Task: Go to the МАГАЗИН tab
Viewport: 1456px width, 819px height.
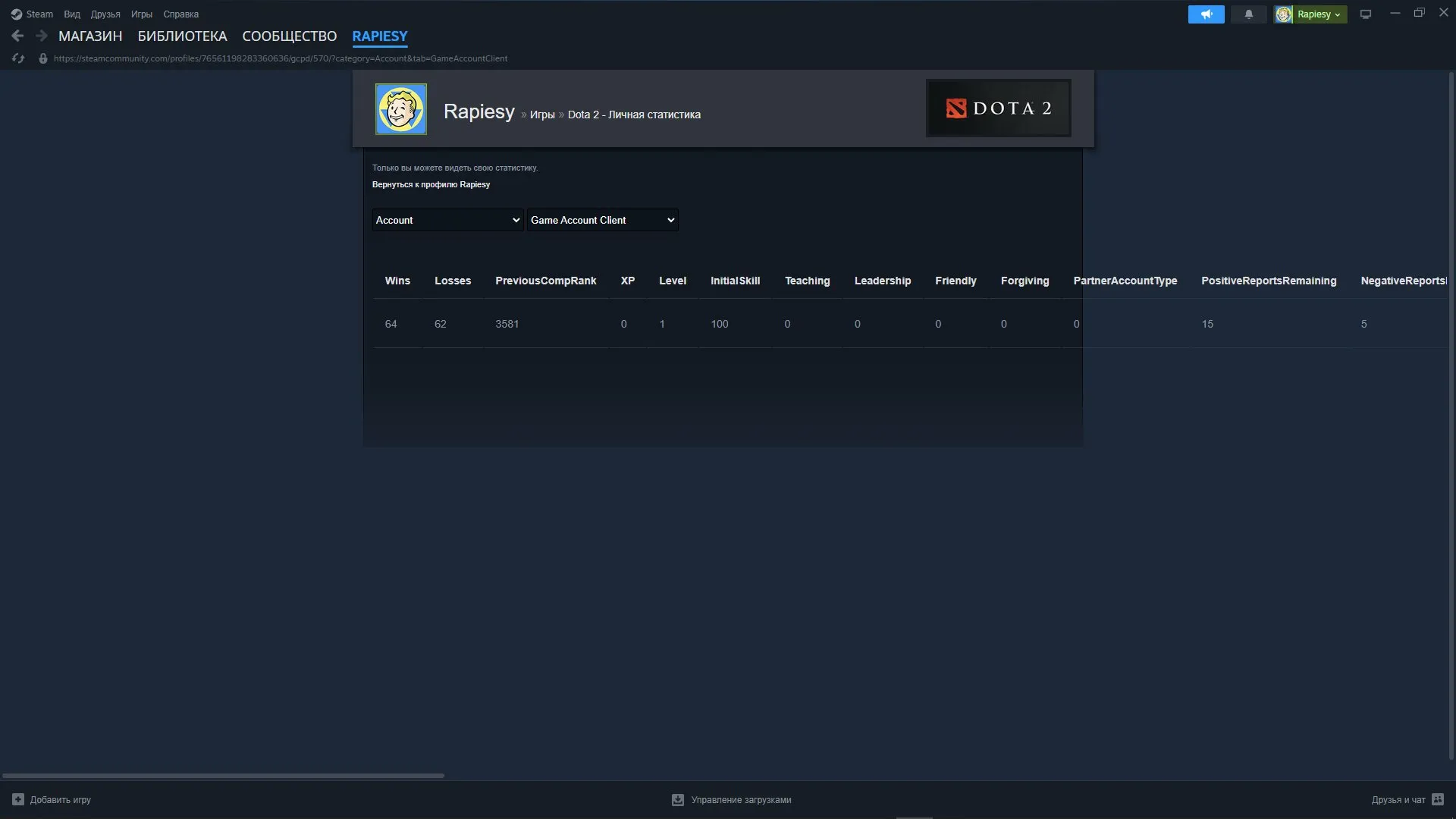Action: 90,36
